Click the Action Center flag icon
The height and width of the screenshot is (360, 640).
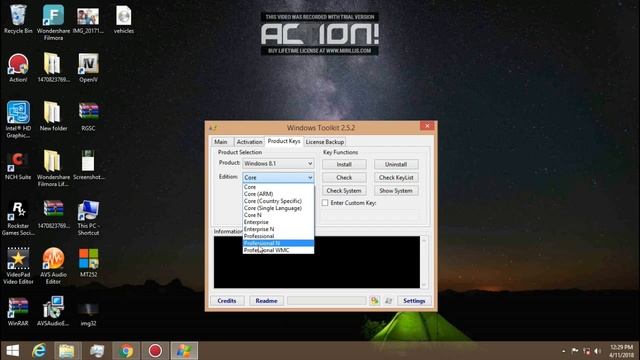point(575,351)
